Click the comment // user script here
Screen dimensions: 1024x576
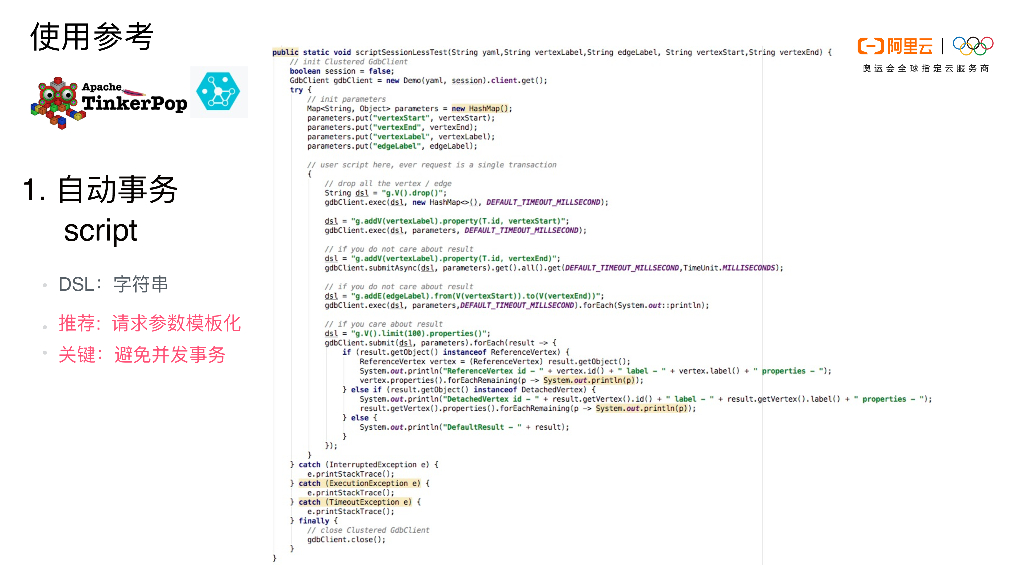pyautogui.click(x=432, y=165)
